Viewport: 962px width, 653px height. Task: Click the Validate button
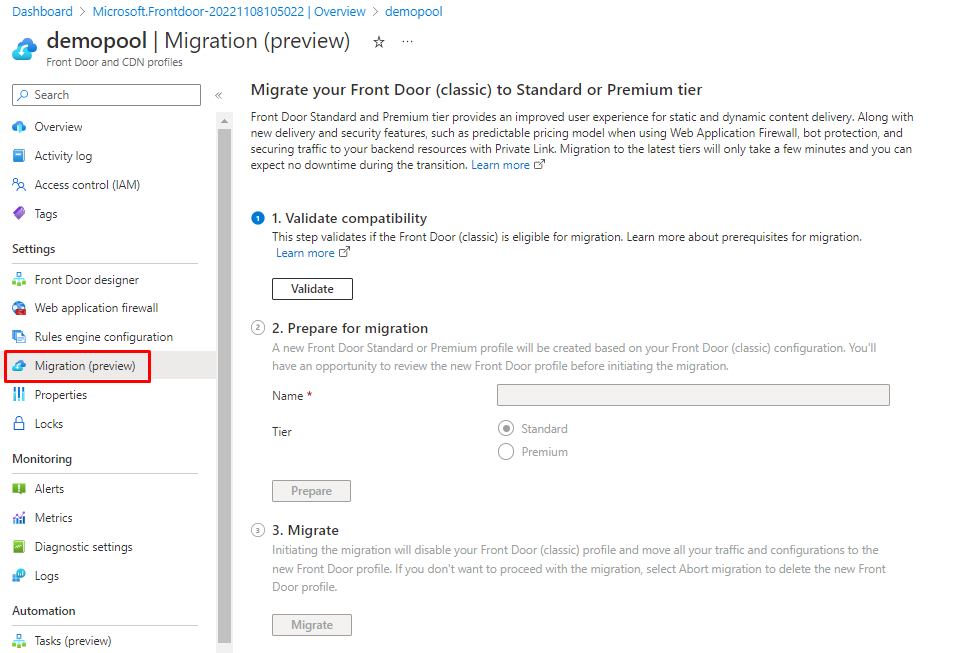tap(312, 289)
